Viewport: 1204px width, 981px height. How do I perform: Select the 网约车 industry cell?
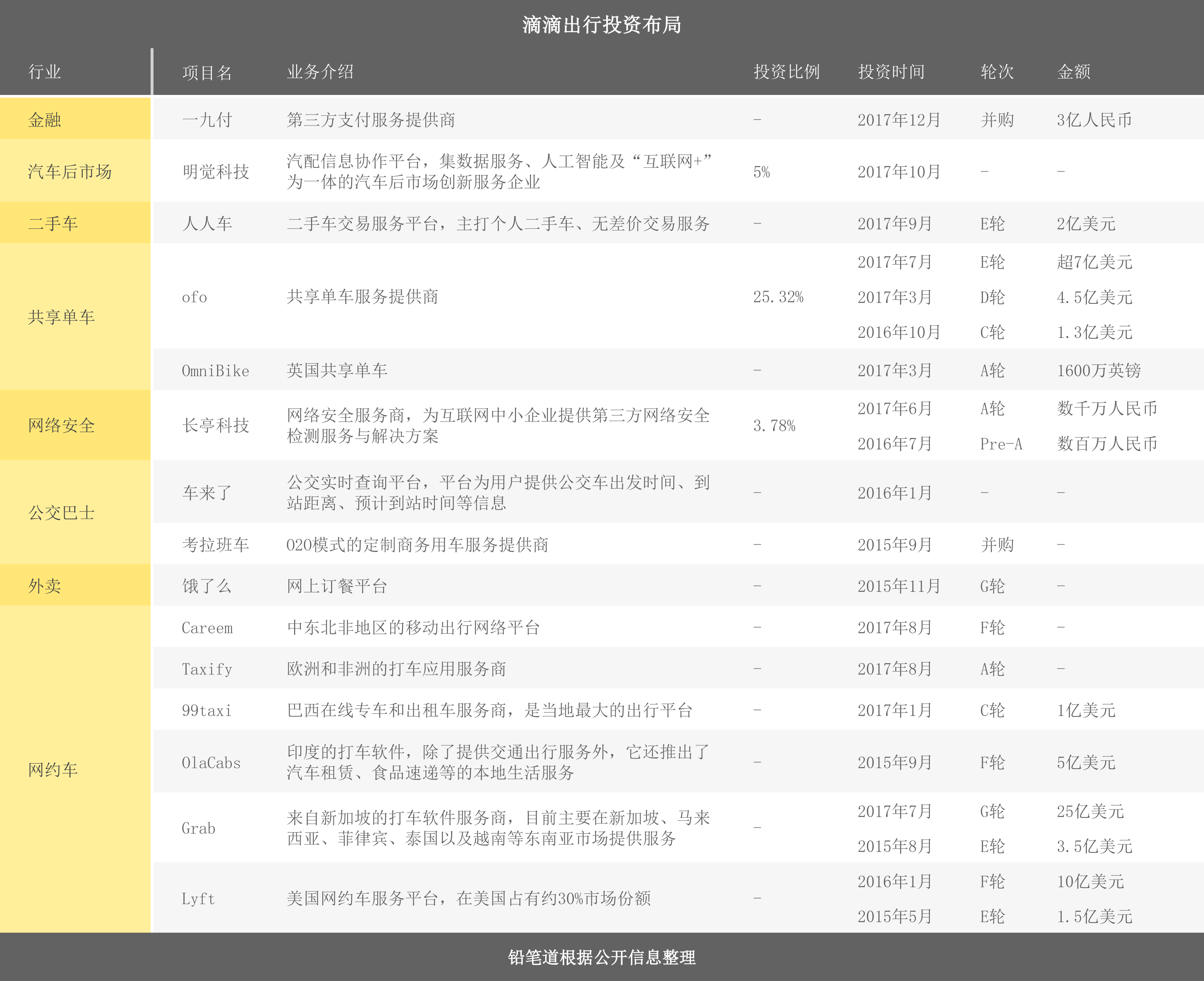[53, 769]
